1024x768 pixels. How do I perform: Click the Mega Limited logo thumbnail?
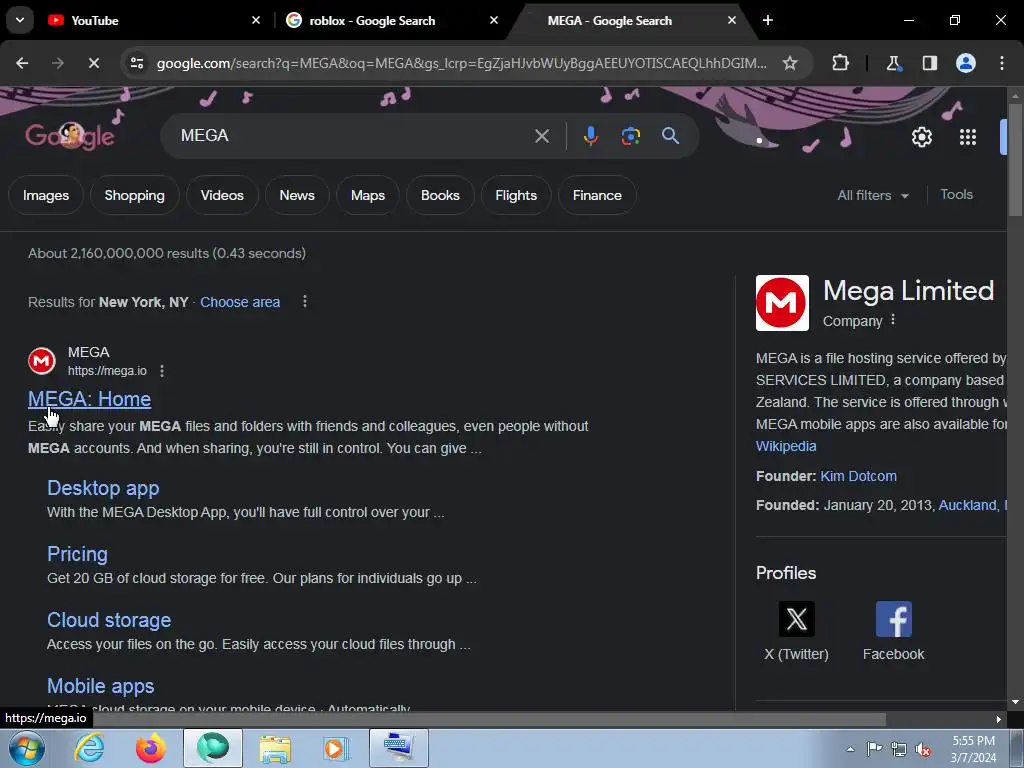click(x=782, y=303)
